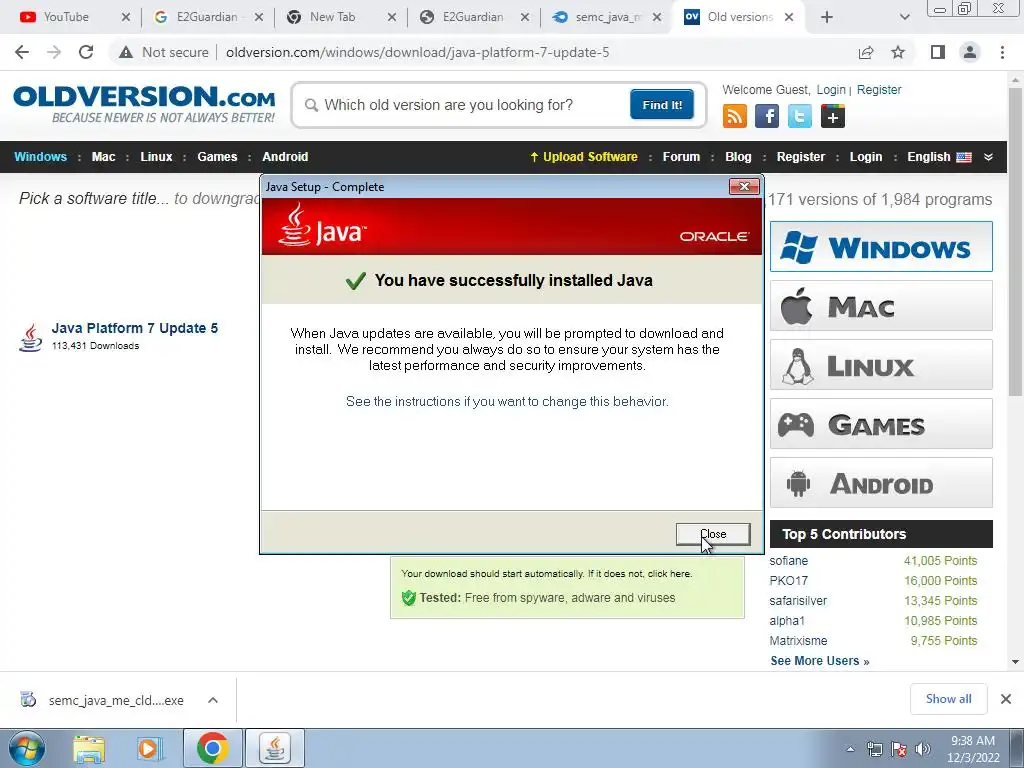Expand the download item options arrow
This screenshot has width=1024, height=768.
[213, 700]
